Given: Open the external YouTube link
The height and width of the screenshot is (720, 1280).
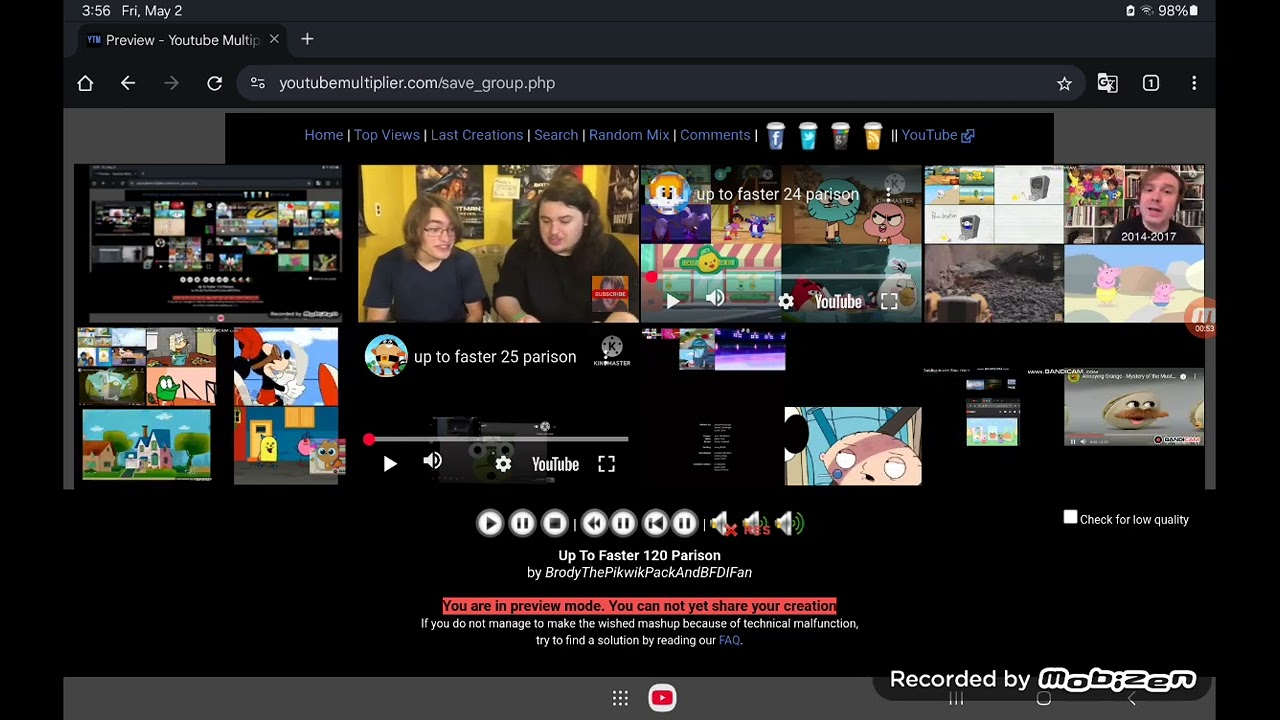Looking at the screenshot, I should coord(938,135).
